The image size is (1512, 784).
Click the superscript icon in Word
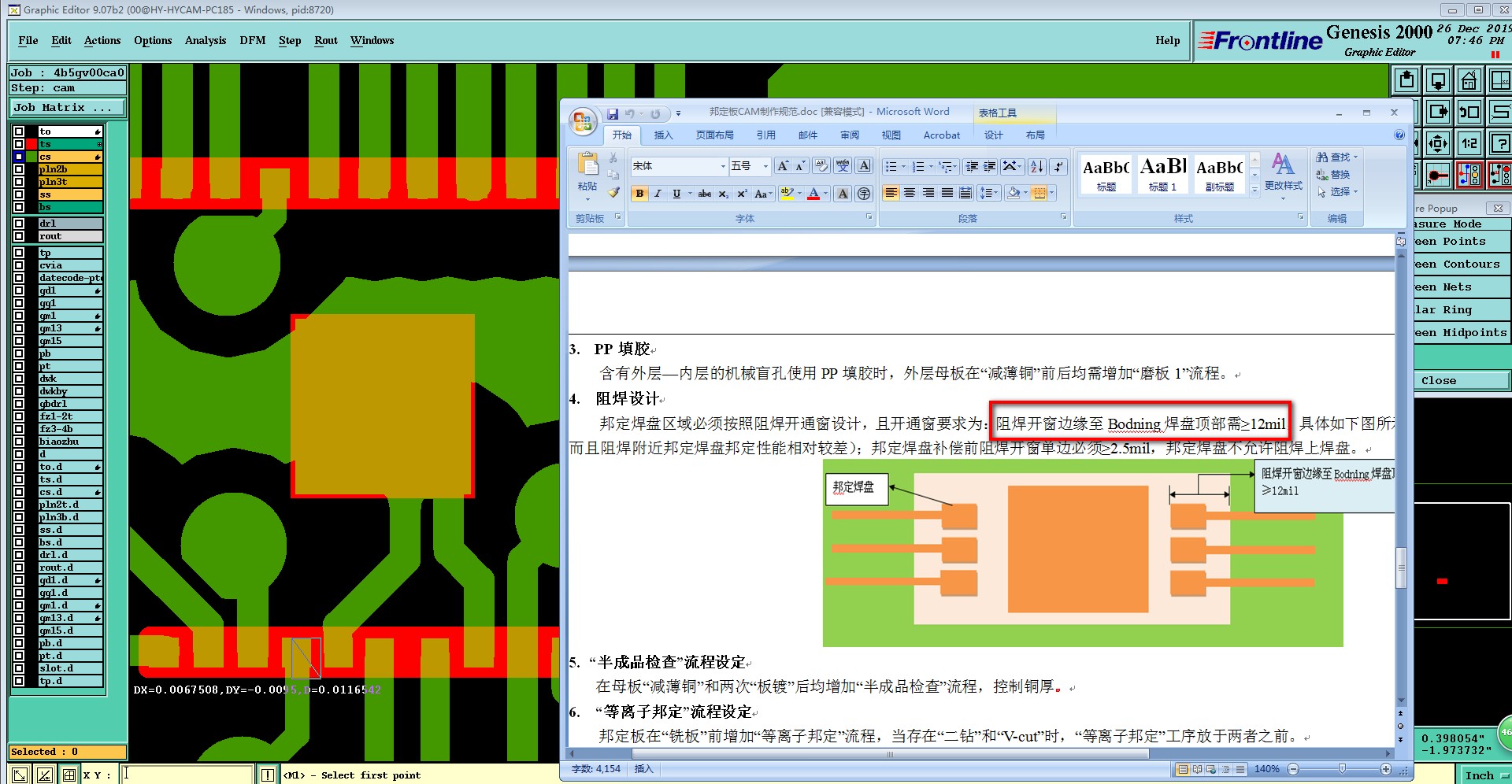tap(741, 193)
